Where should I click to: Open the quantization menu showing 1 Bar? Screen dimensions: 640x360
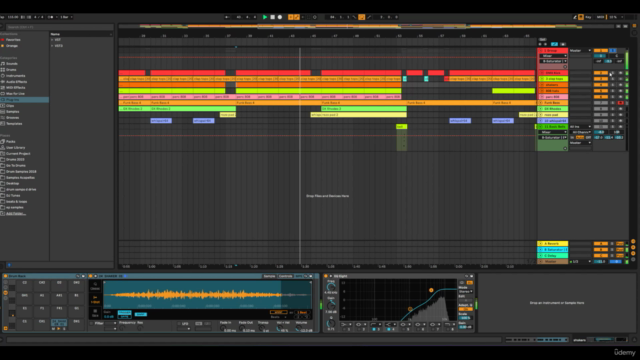tap(66, 17)
